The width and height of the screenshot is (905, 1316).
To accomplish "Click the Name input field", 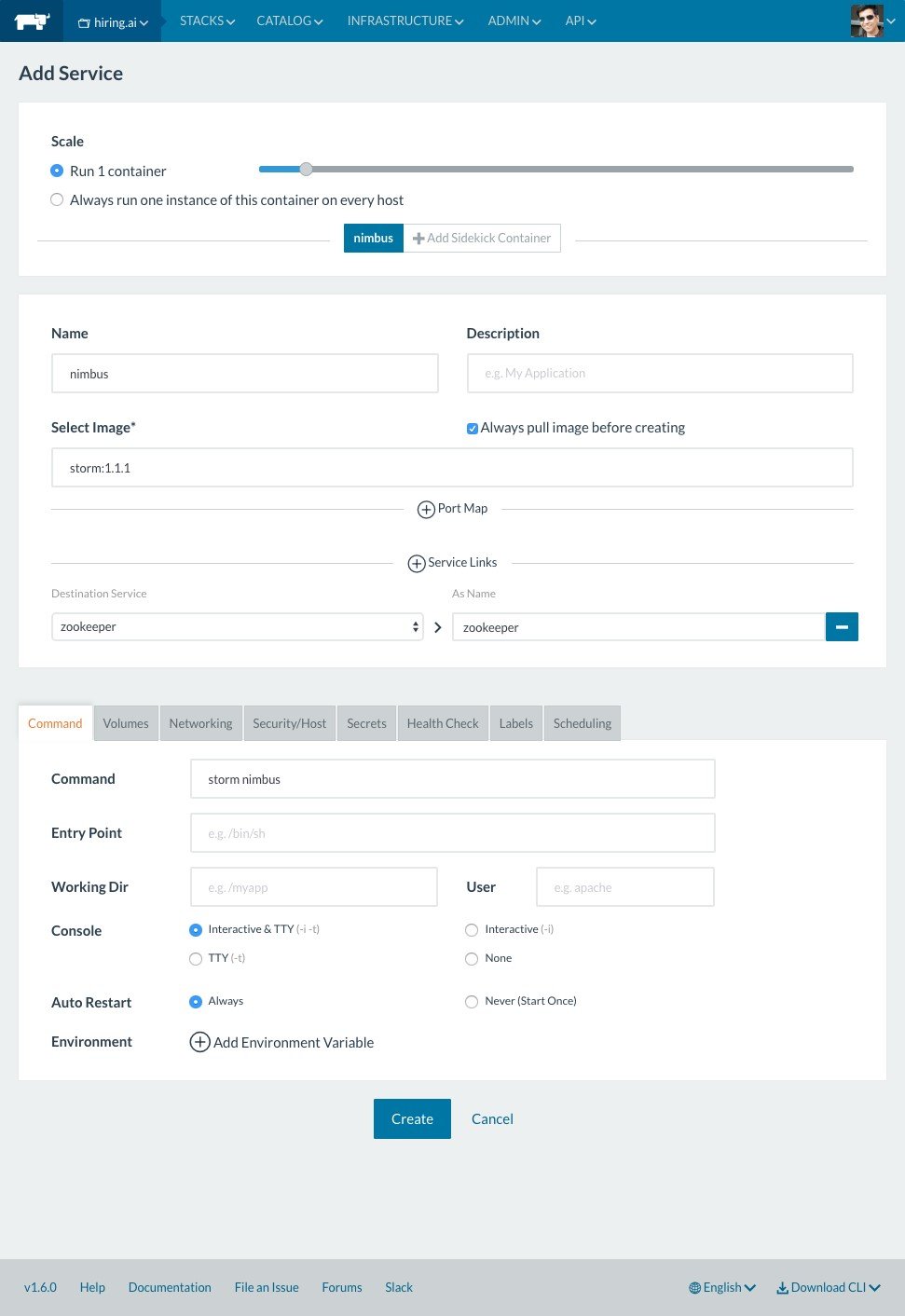I will coord(245,374).
